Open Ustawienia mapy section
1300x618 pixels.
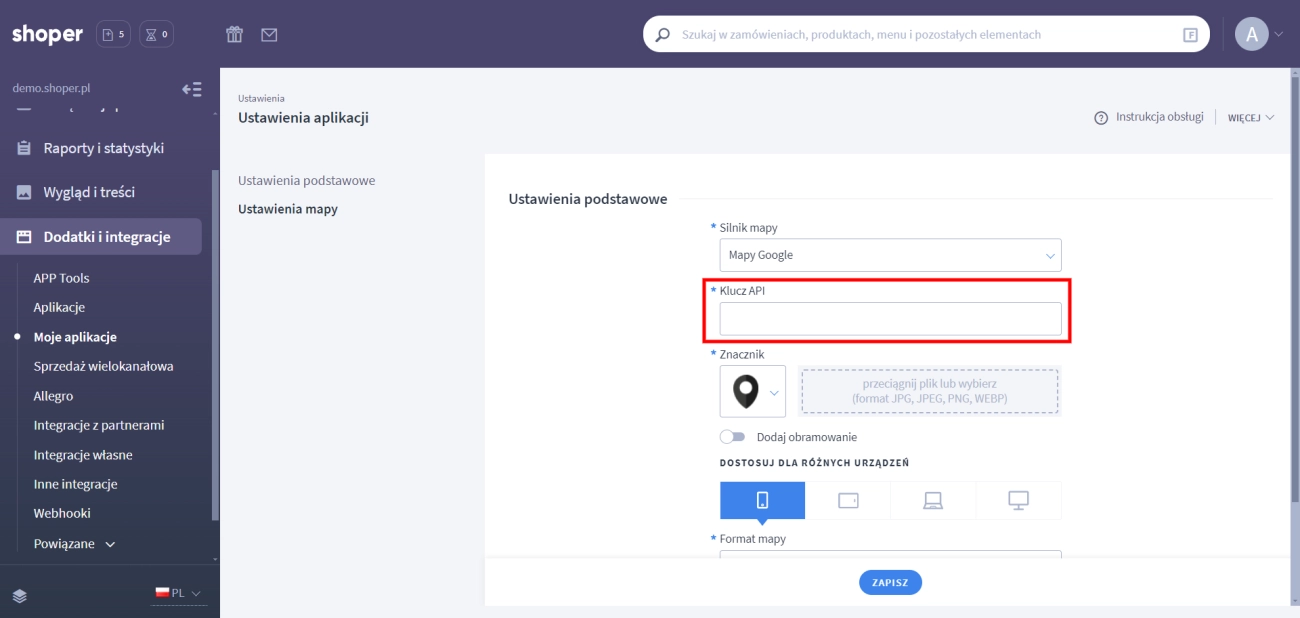click(x=288, y=209)
